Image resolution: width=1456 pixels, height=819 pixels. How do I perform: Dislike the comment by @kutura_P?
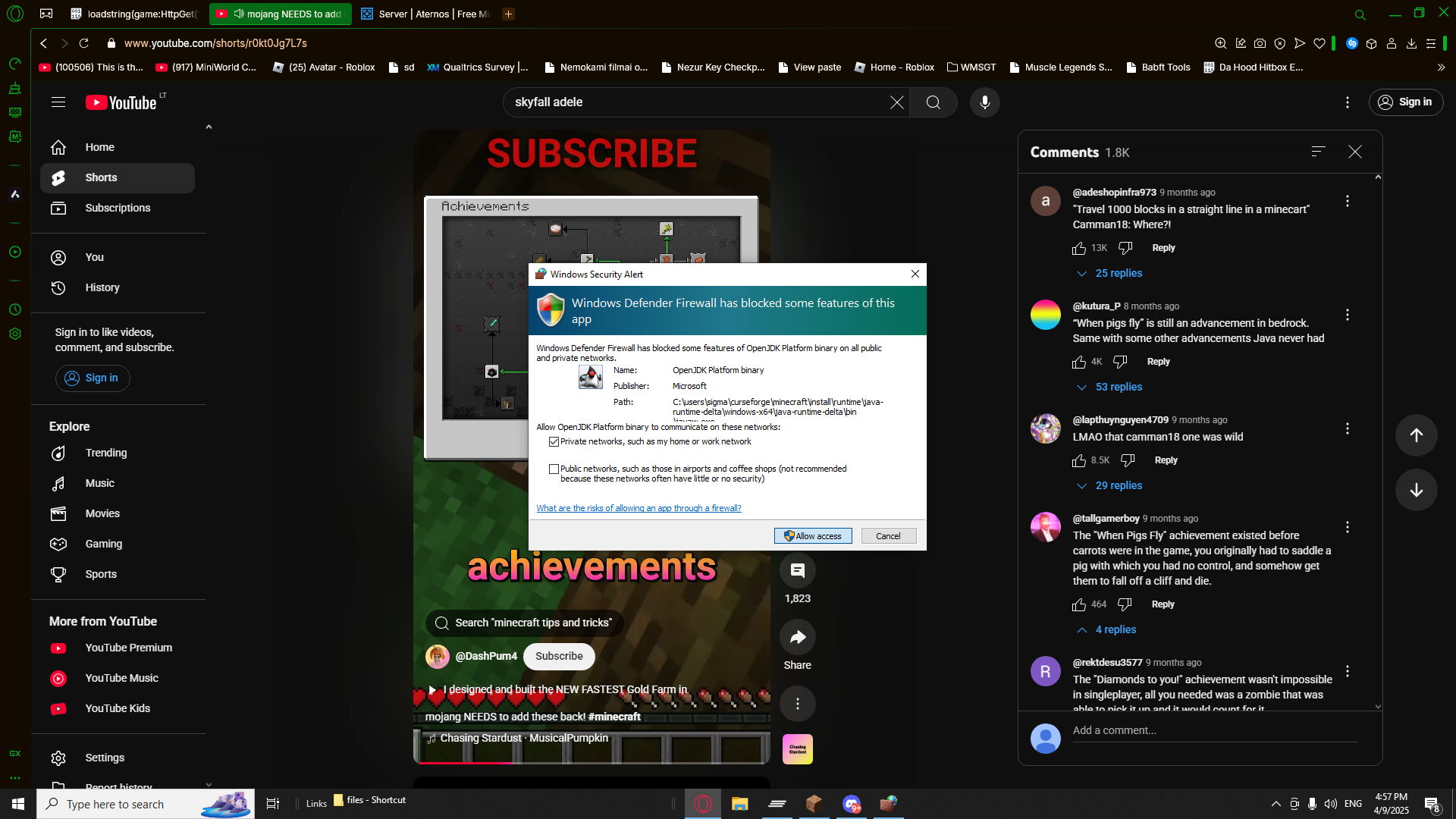1120,362
